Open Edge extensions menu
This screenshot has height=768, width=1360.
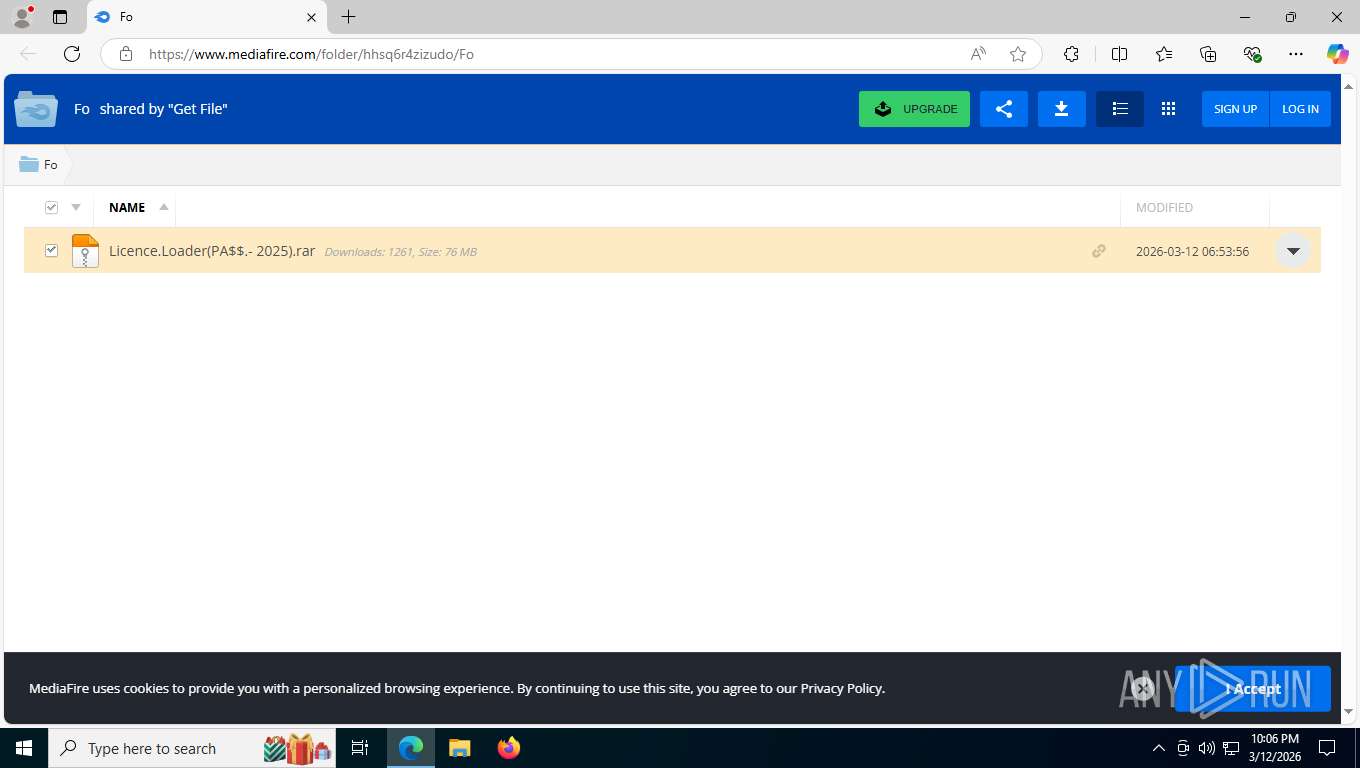[1071, 54]
